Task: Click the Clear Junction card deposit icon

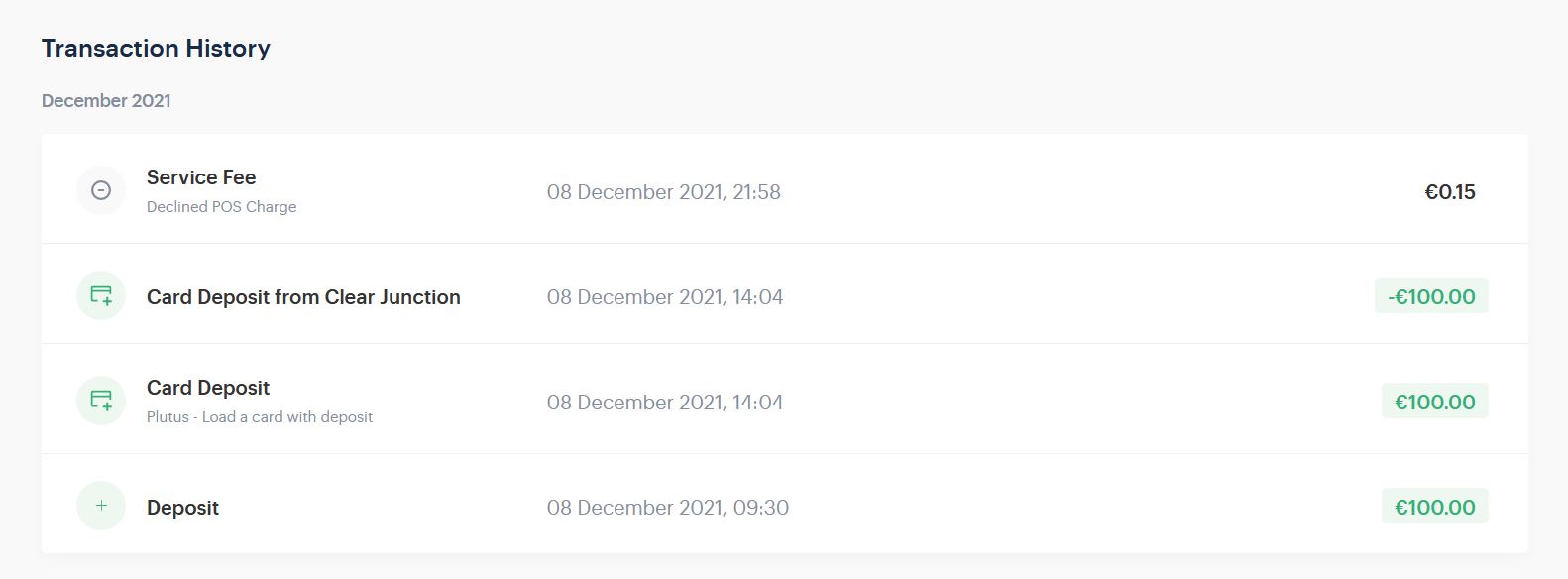Action: coord(101,295)
